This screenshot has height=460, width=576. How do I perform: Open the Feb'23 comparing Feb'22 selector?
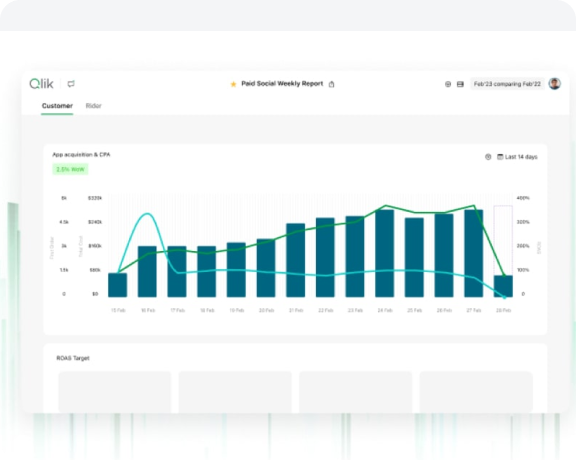coord(507,84)
